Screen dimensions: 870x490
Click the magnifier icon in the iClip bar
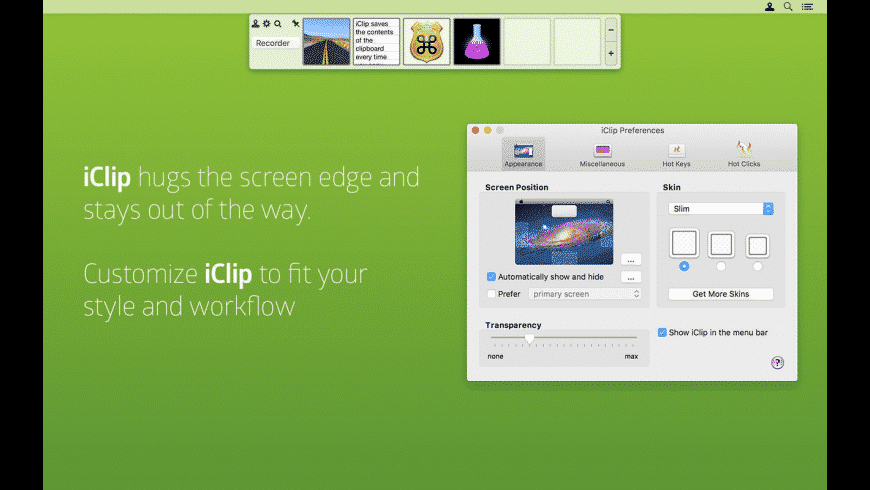[x=277, y=23]
